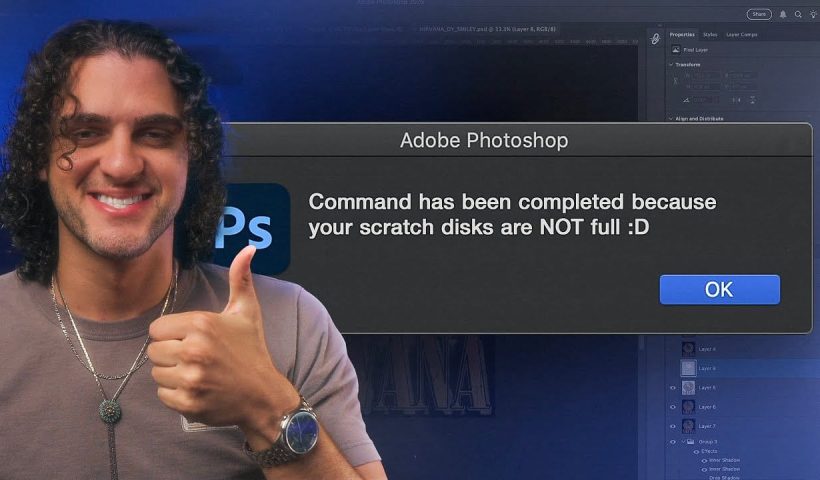
Task: Click the search magnifier icon
Action: click(798, 15)
